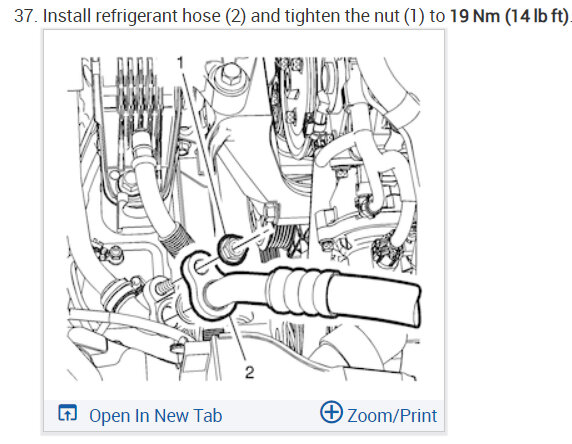572x444 pixels.
Task: Click the ribbed crimp collar on the refrigerant hose
Action: point(299,293)
